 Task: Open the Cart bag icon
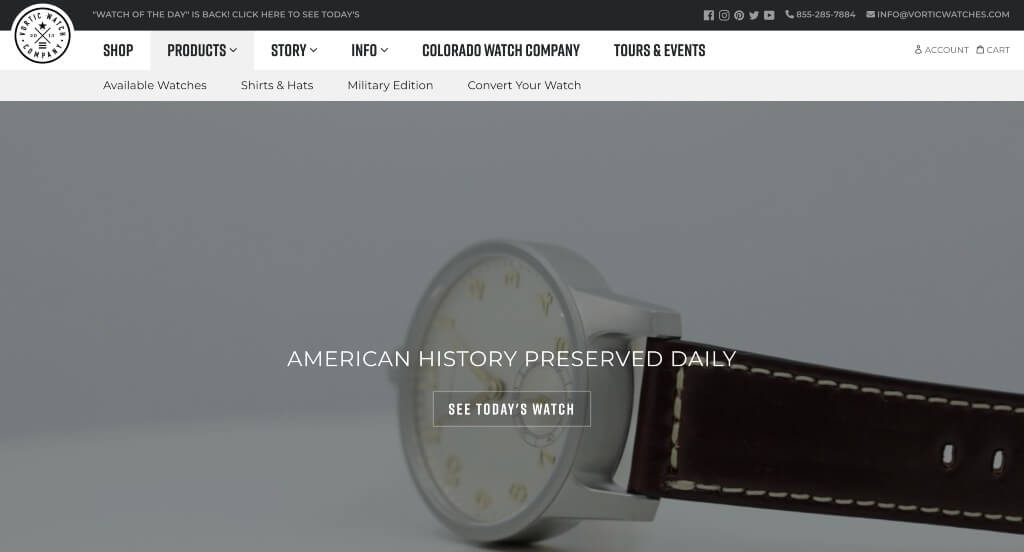tap(980, 50)
